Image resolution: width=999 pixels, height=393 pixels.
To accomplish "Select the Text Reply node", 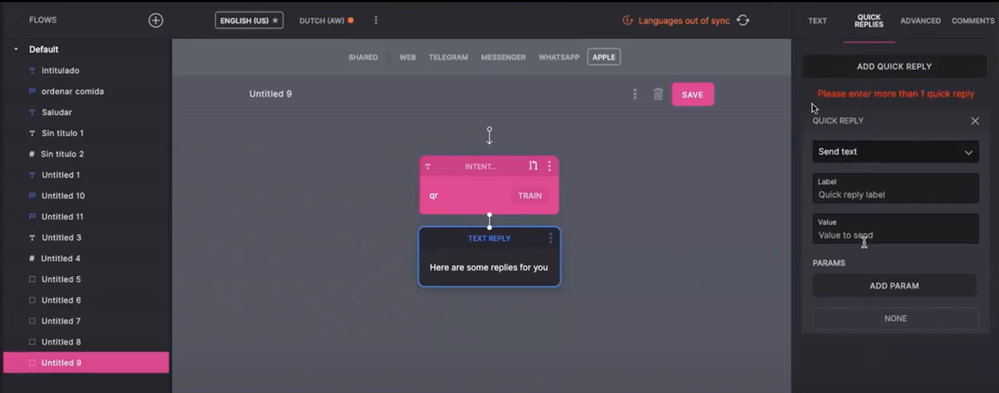I will click(x=489, y=257).
